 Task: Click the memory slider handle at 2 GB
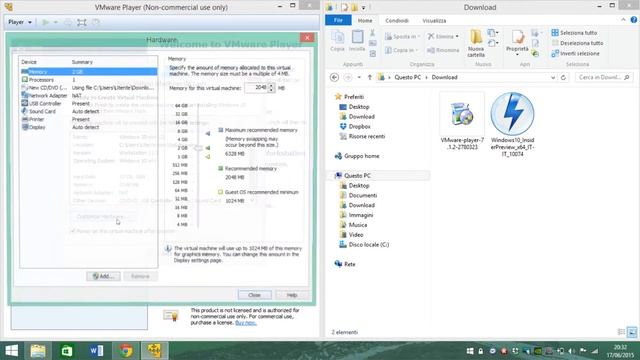point(198,148)
